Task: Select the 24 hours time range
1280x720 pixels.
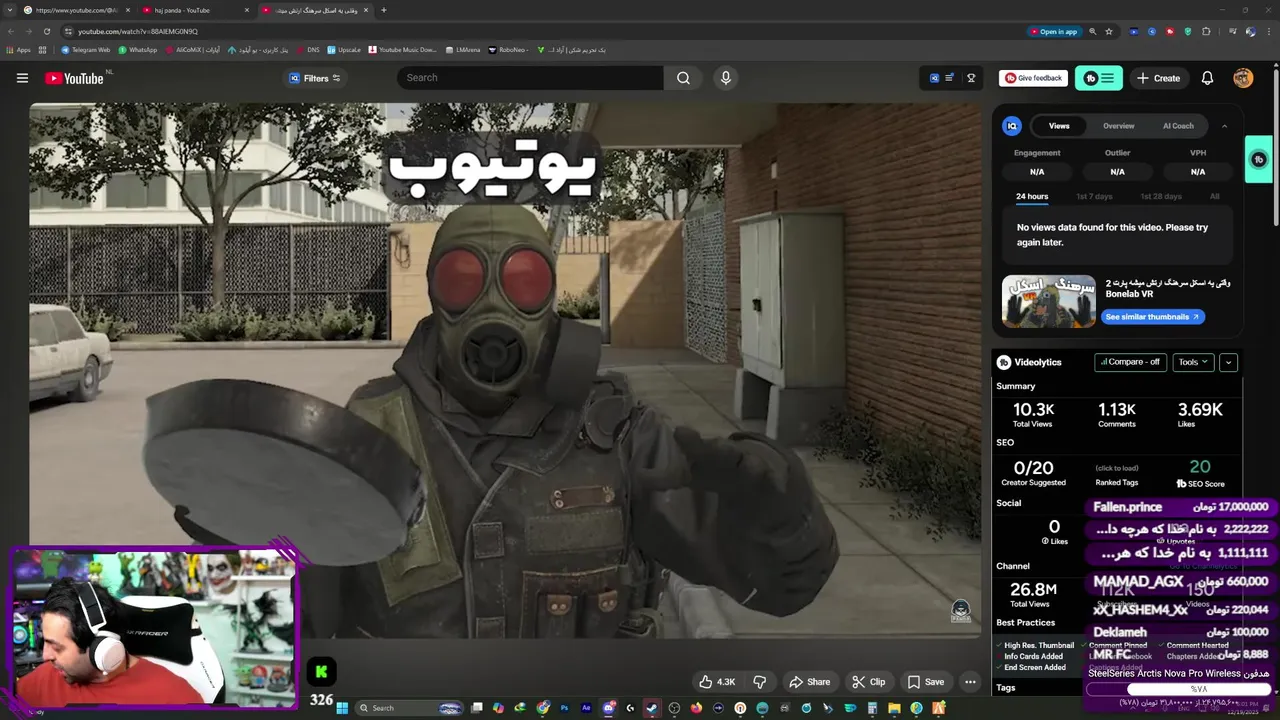Action: [1032, 197]
